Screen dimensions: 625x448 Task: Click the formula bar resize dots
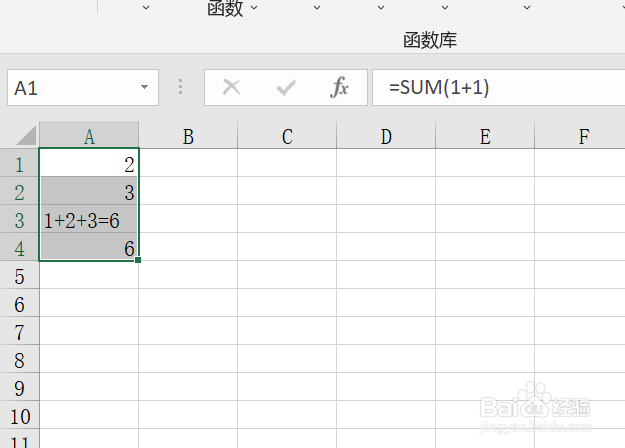(x=181, y=87)
